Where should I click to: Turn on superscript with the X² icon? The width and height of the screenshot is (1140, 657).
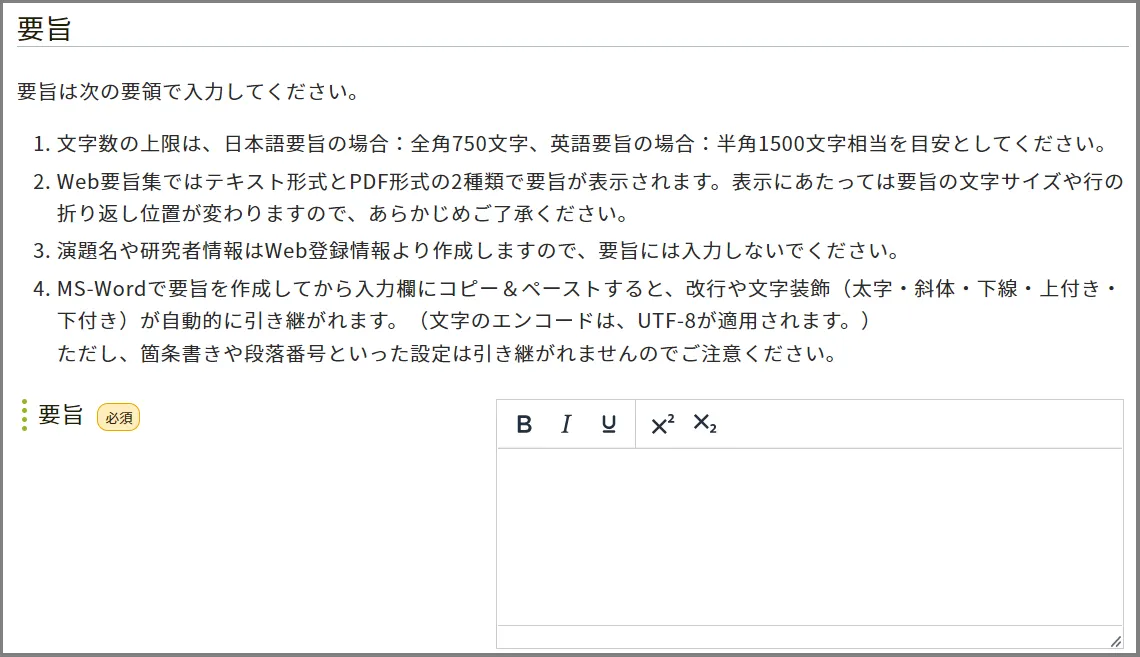[x=662, y=425]
